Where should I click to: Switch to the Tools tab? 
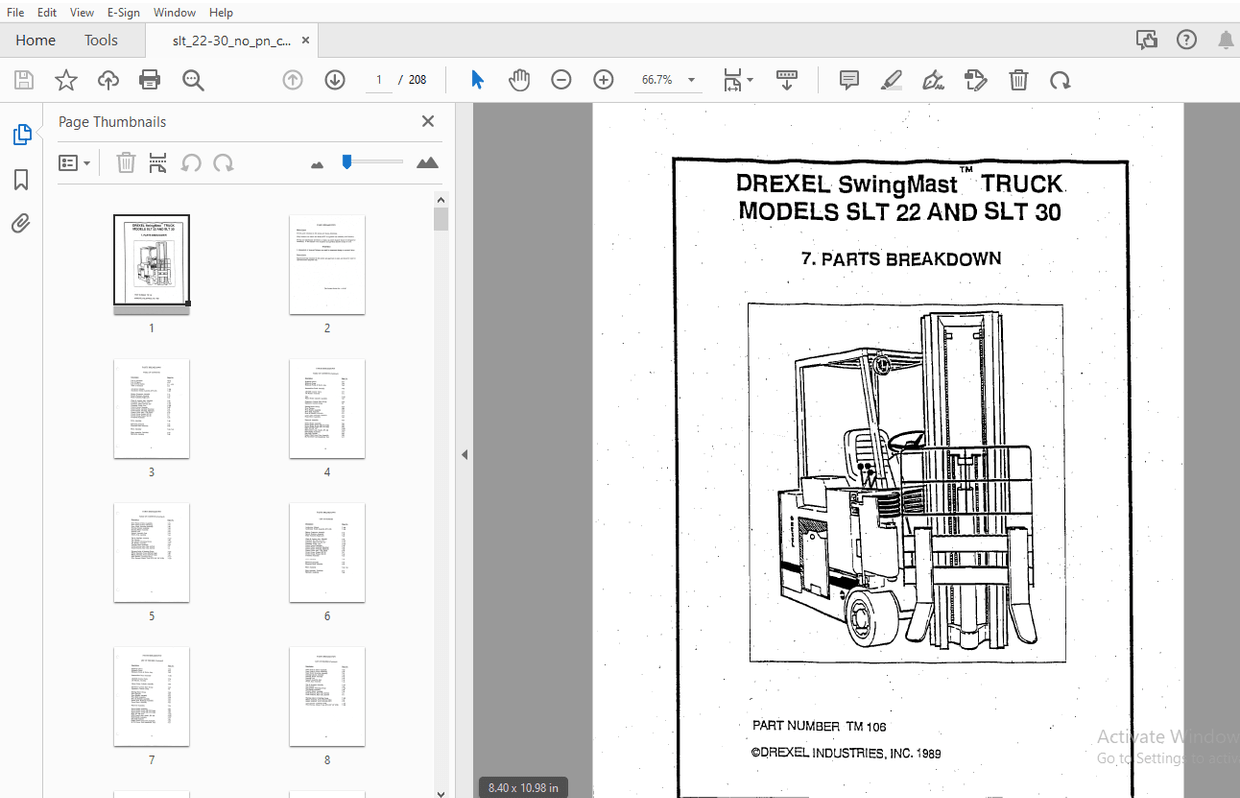pos(100,40)
